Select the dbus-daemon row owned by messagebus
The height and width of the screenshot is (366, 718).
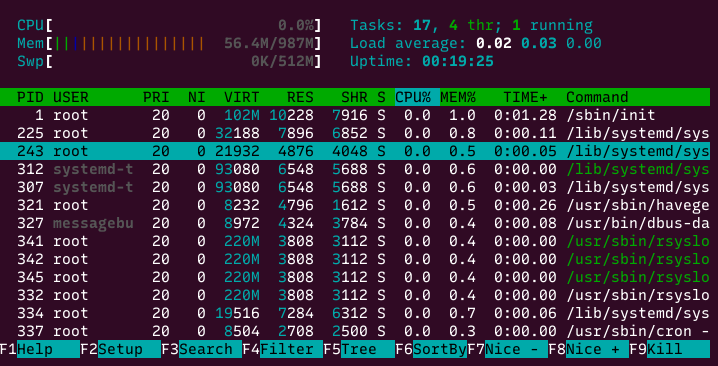click(355, 223)
